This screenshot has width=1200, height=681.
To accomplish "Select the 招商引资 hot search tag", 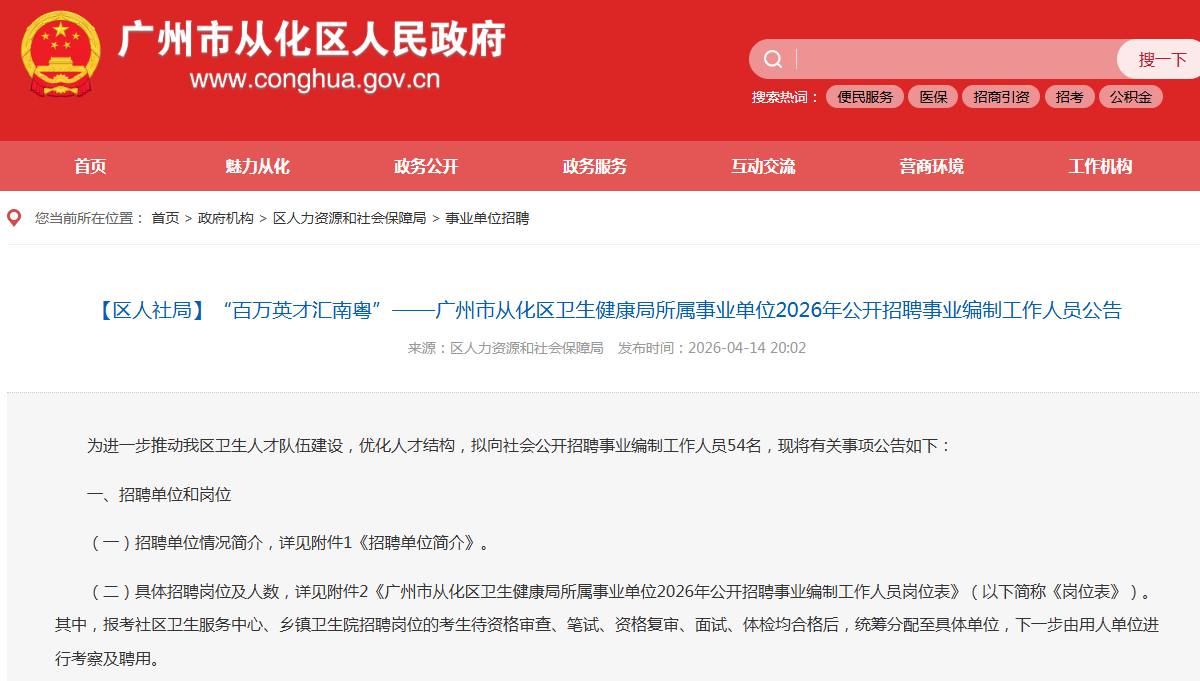I will 1000,97.
